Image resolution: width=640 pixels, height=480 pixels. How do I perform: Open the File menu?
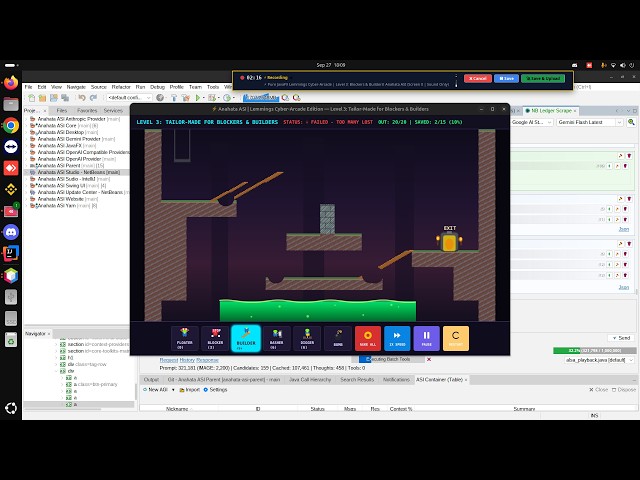[28, 87]
